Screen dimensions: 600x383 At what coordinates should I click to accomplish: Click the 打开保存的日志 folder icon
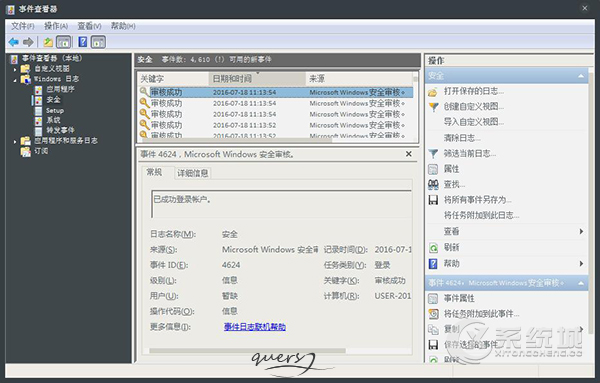(433, 91)
